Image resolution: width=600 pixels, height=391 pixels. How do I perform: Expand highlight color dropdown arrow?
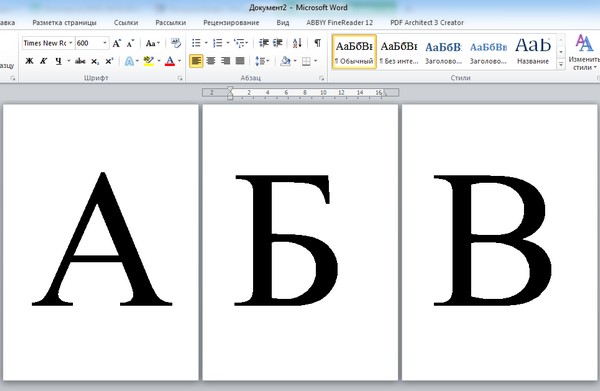pos(159,61)
